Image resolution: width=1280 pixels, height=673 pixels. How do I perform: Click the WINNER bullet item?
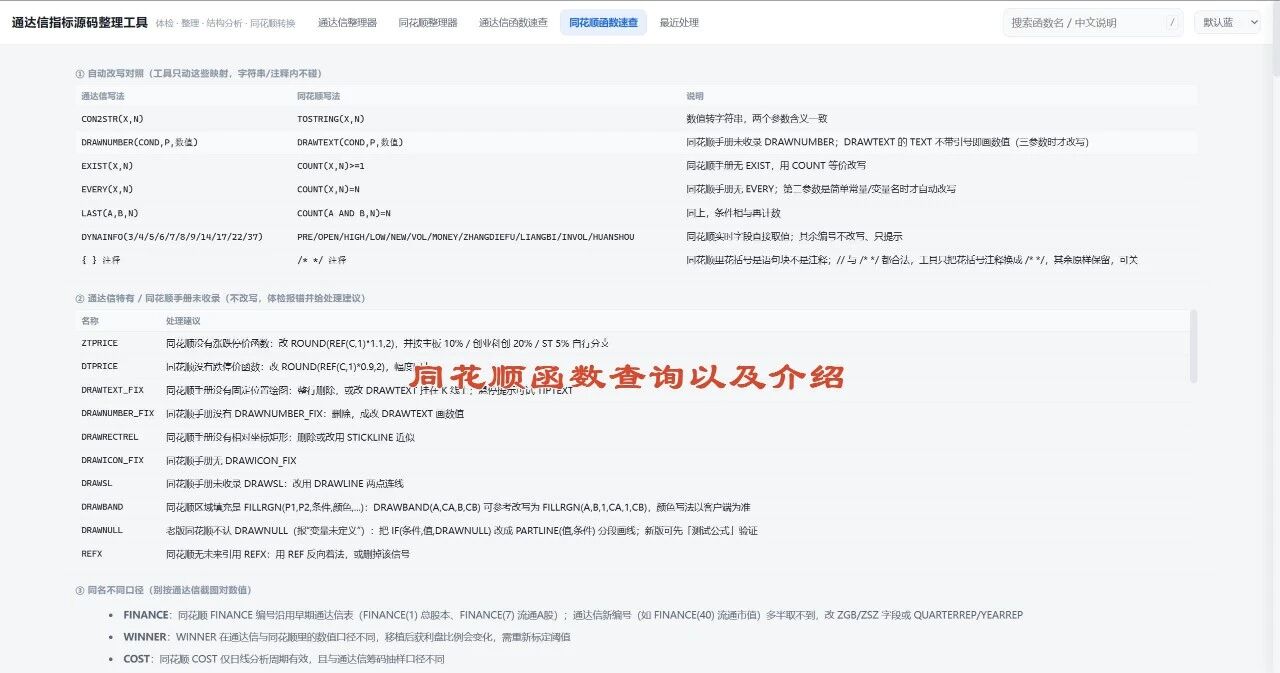347,637
